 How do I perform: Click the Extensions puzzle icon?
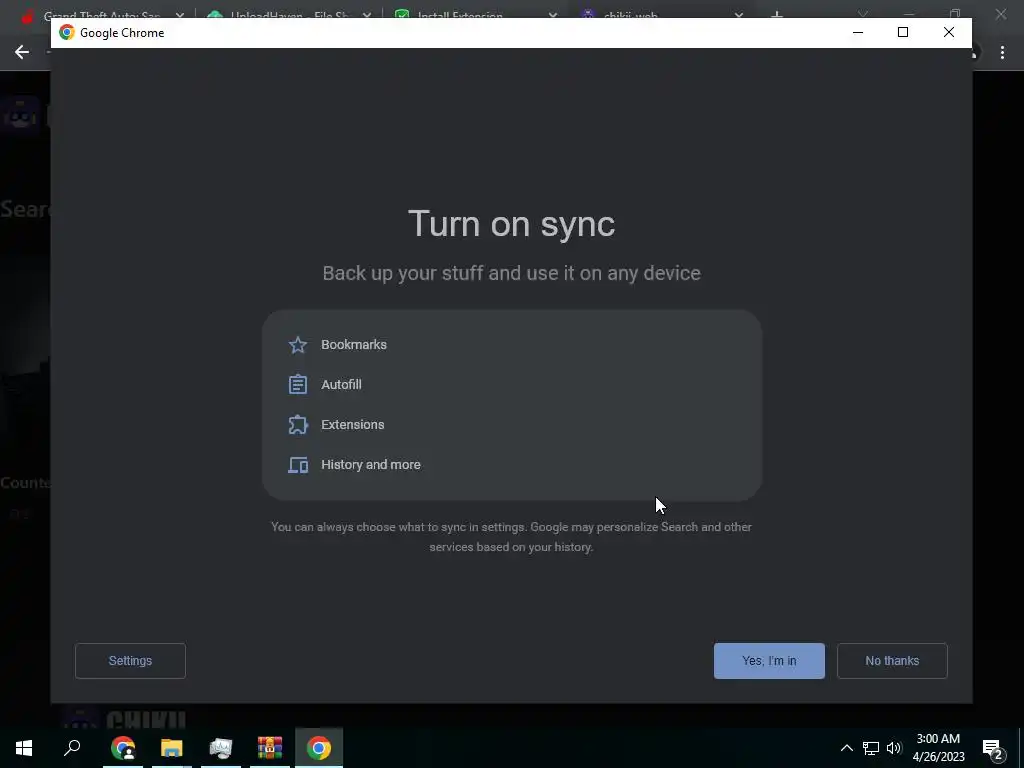coord(298,424)
